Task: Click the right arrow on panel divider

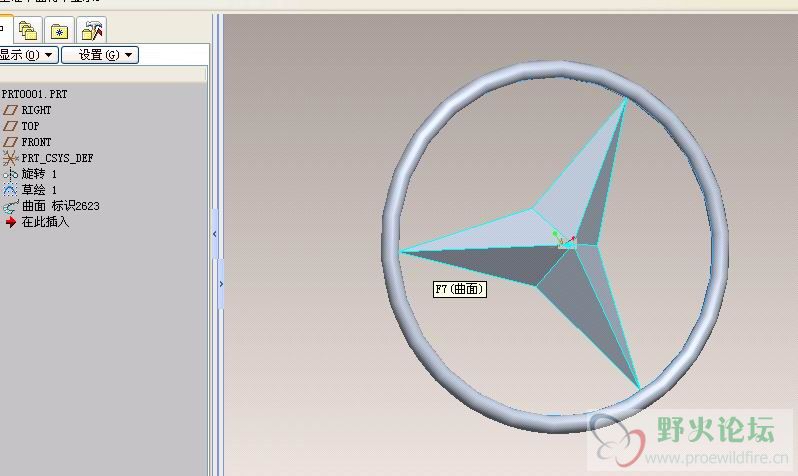Action: [x=221, y=284]
